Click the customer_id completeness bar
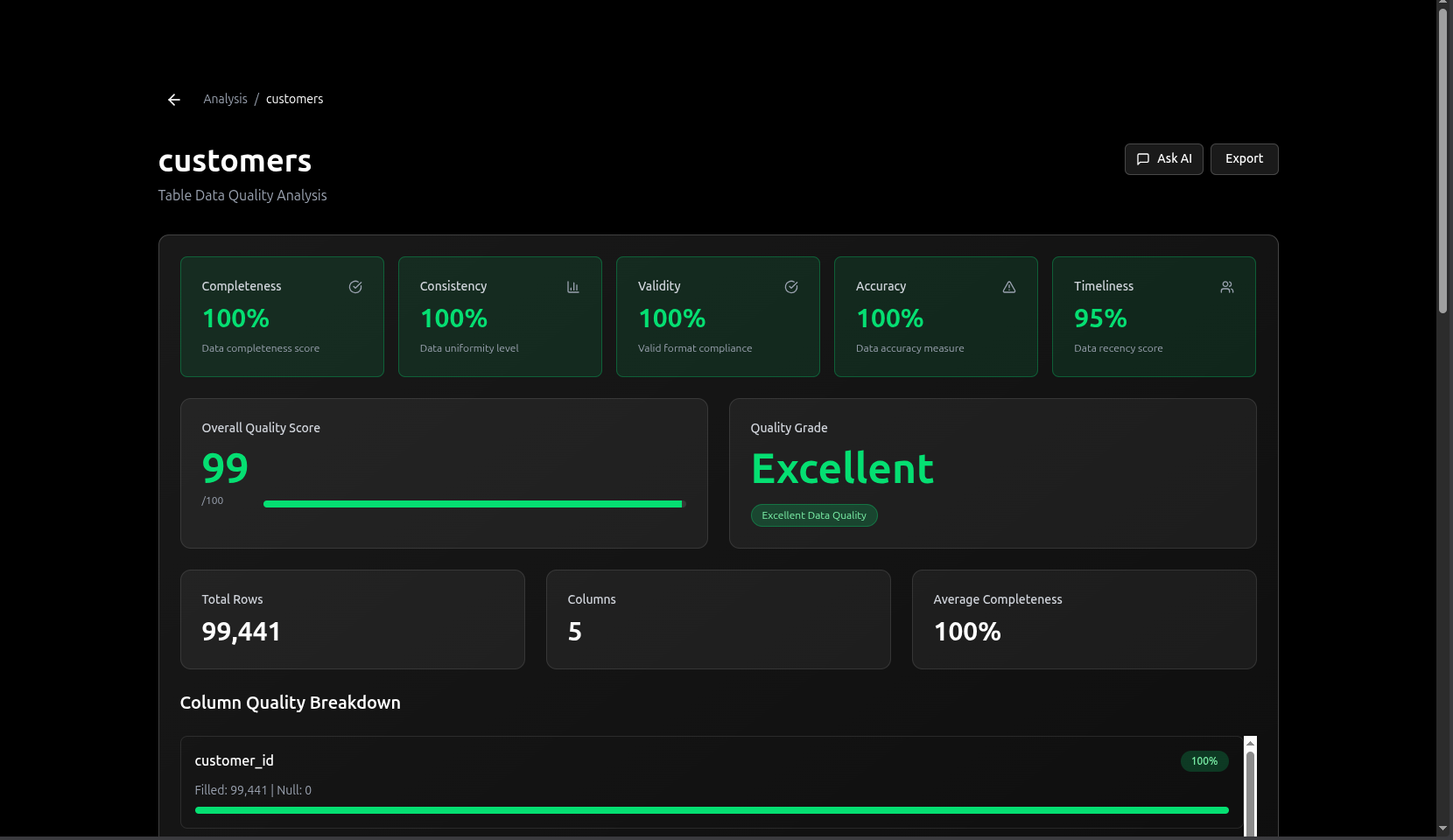The width and height of the screenshot is (1453, 840). coord(711,810)
